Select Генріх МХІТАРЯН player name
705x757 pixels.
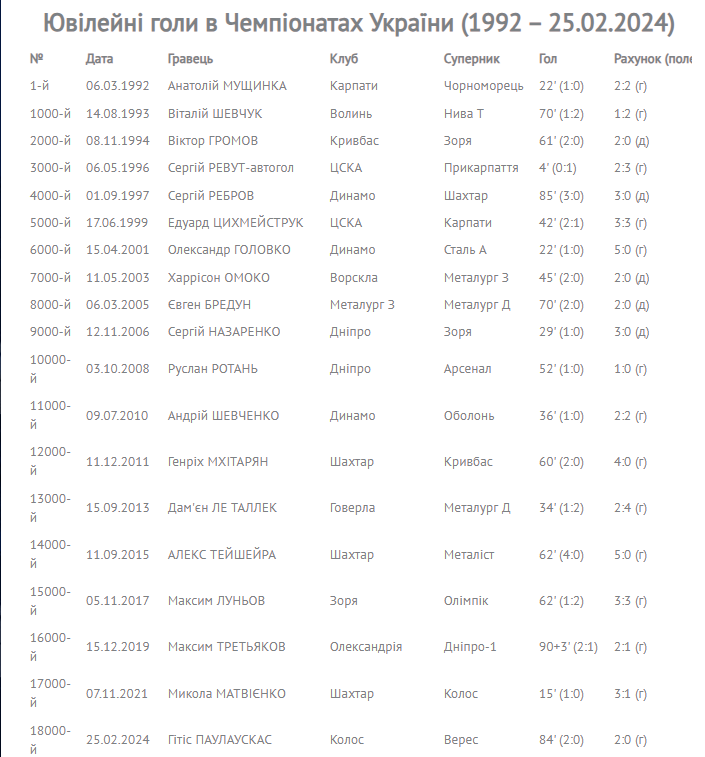tap(218, 462)
